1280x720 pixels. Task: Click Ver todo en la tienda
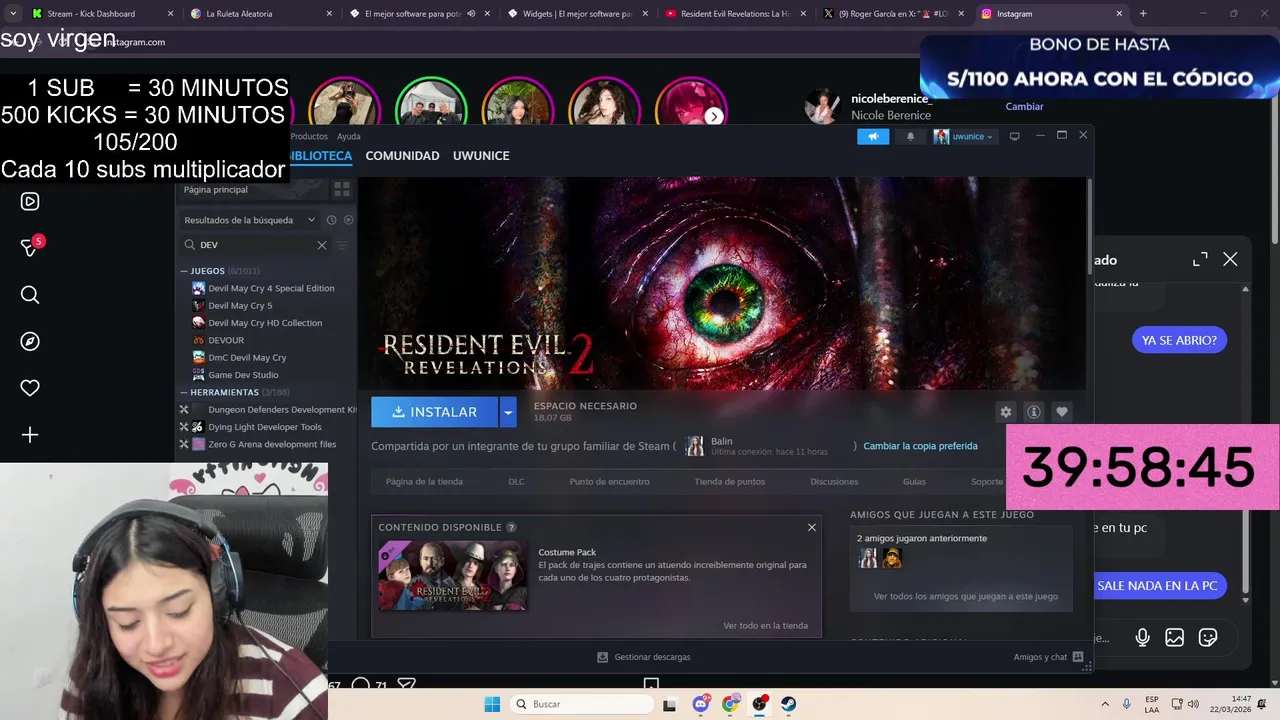[x=765, y=626]
